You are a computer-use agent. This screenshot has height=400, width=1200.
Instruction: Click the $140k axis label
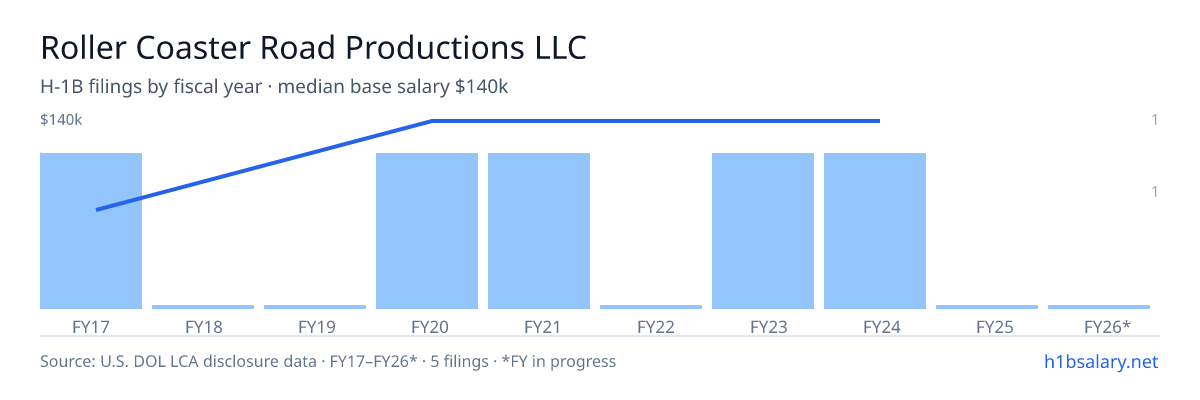[x=61, y=120]
